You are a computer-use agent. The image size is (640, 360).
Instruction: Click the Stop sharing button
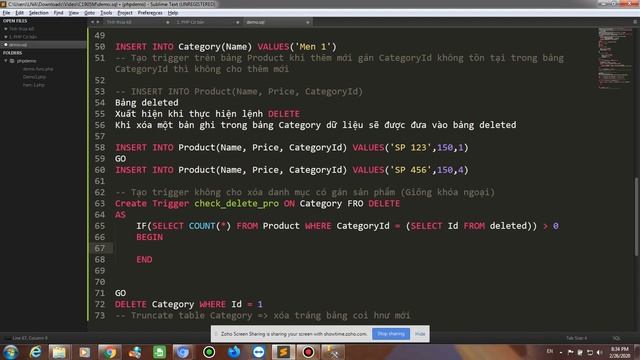pyautogui.click(x=391, y=334)
